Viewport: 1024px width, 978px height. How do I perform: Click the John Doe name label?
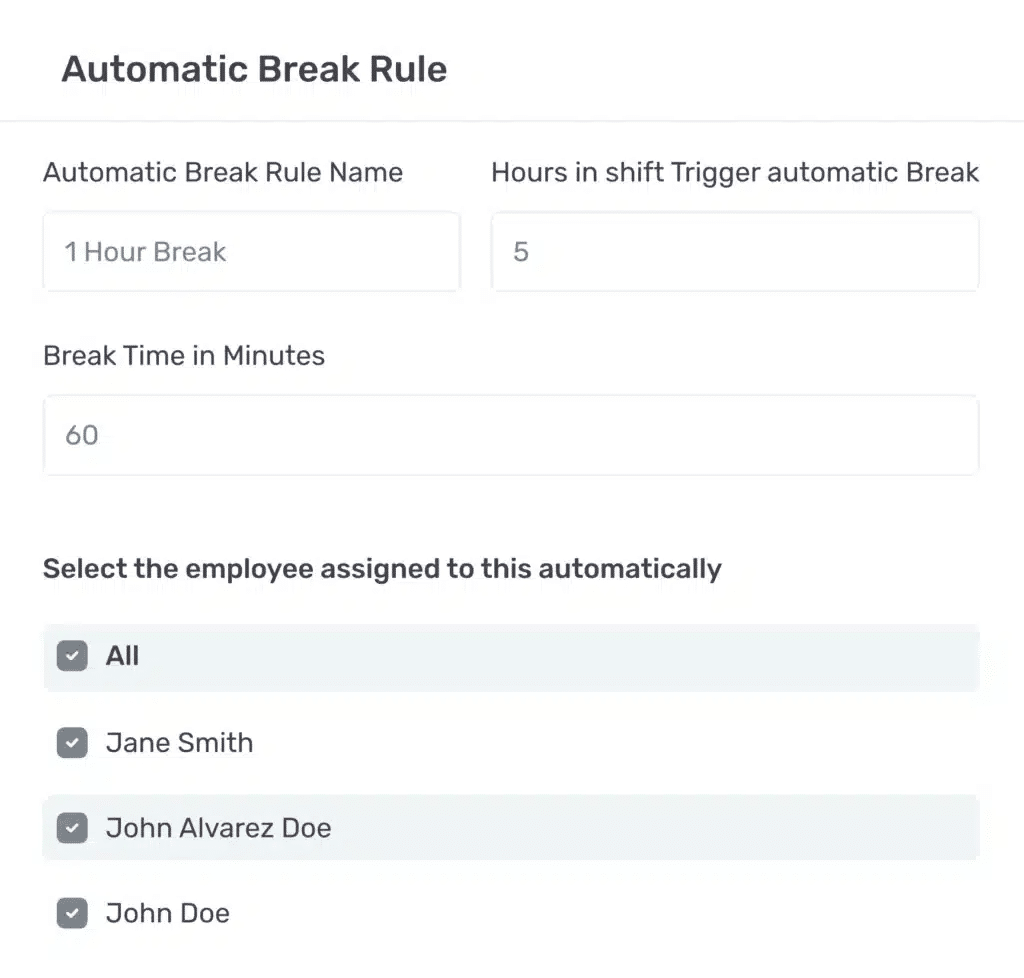coord(168,913)
